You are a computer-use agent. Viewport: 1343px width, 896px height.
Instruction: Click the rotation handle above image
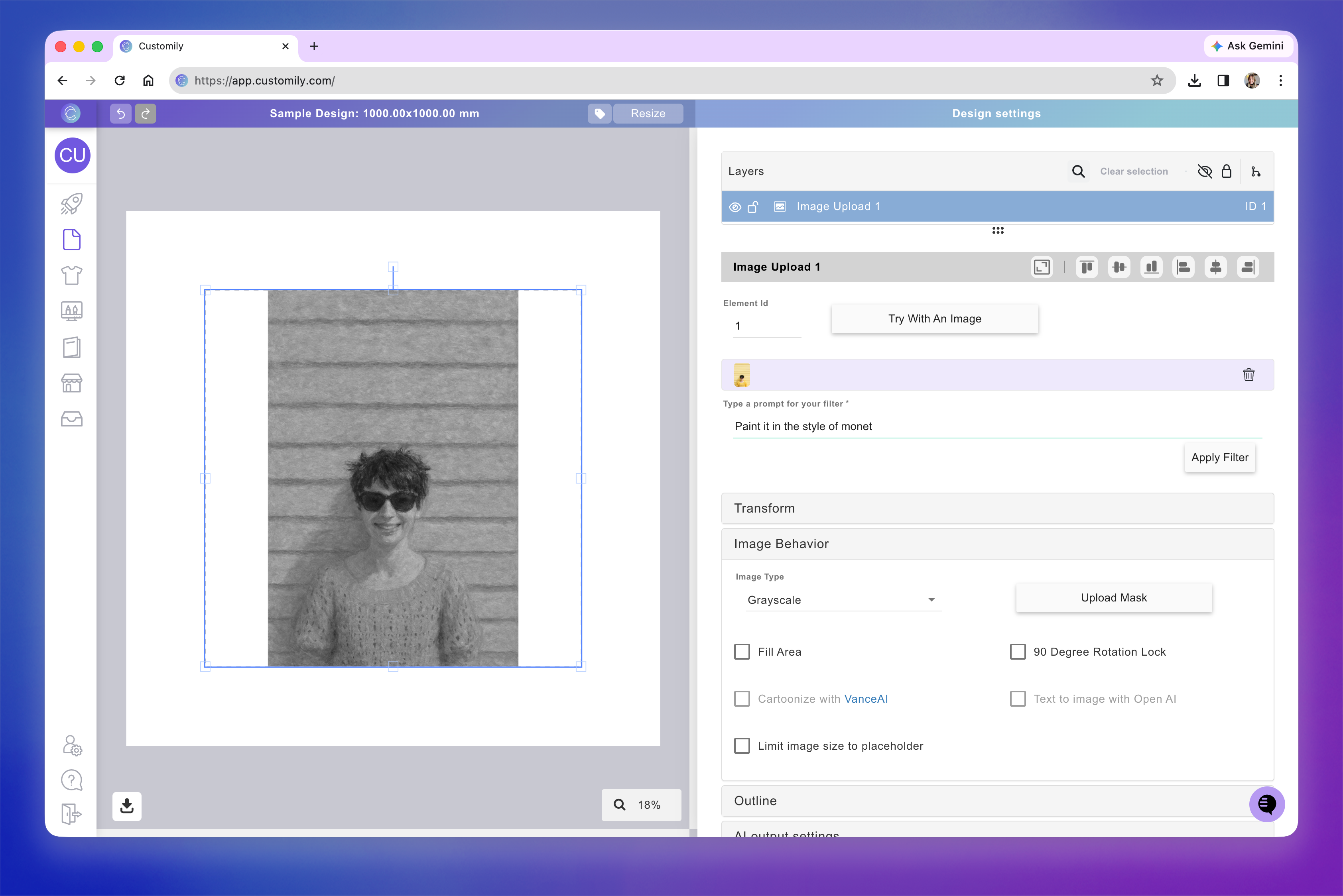pyautogui.click(x=393, y=267)
